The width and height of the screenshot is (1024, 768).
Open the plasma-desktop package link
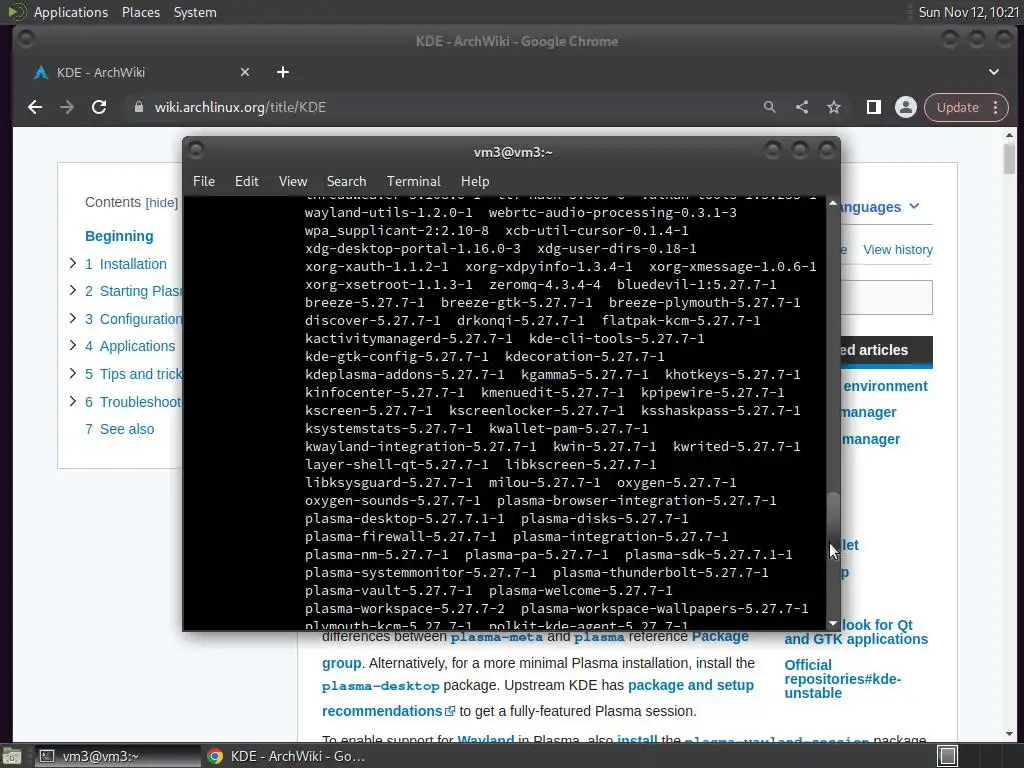point(380,686)
